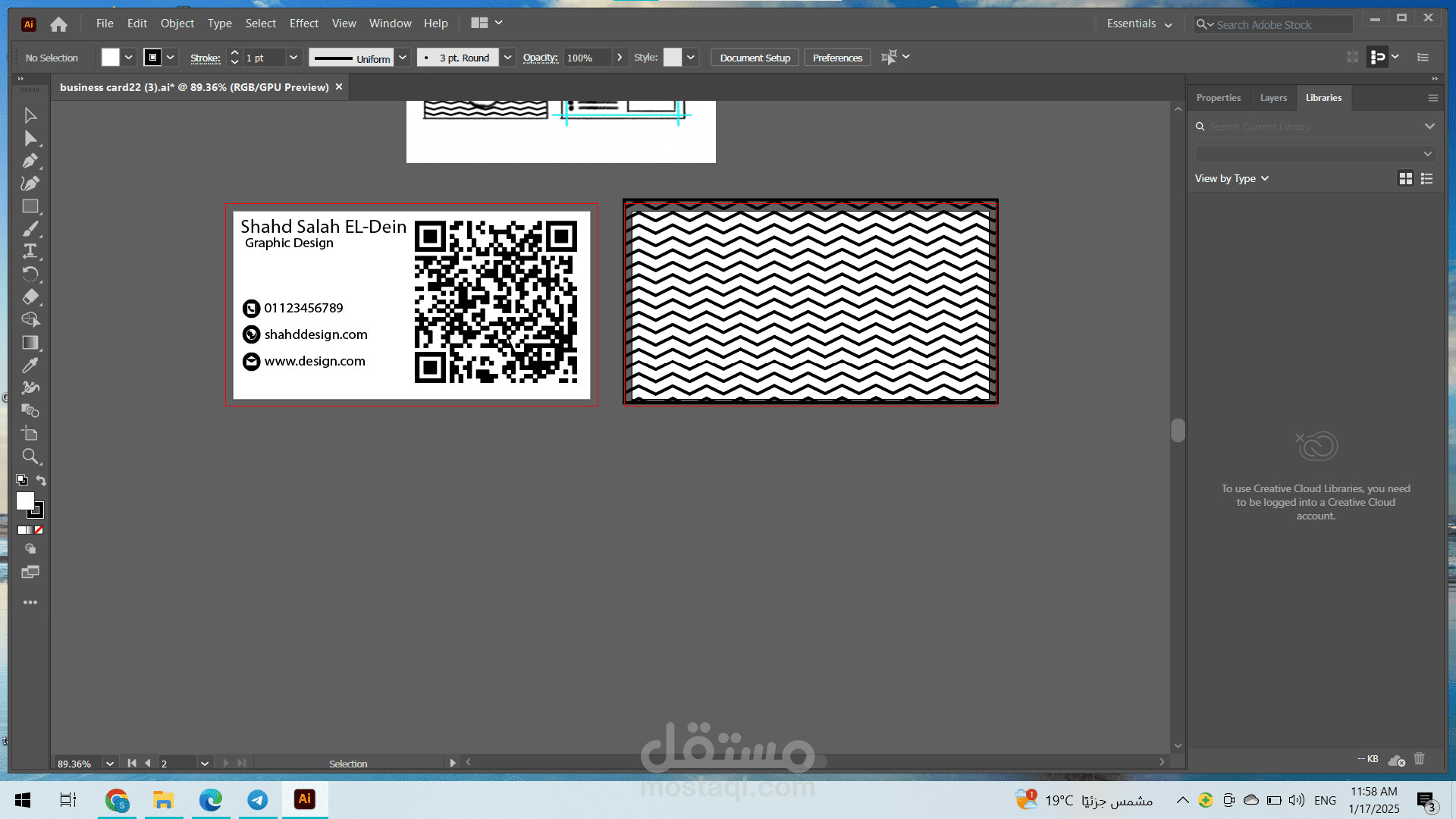Screen dimensions: 1456x819
Task: Select the Artboard tool
Action: (30, 434)
